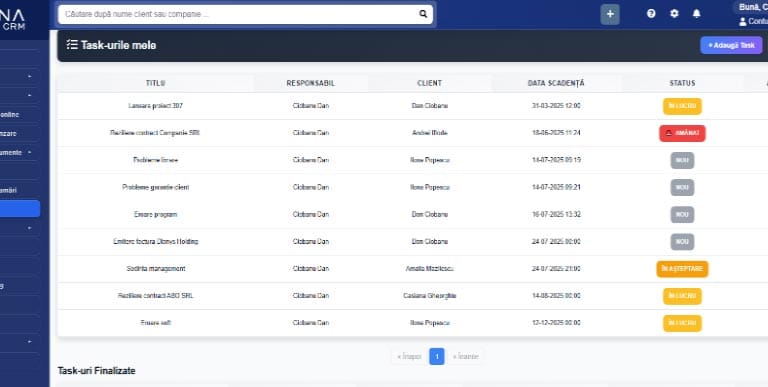Click the client cell in Eroare soft row
This screenshot has height=387, width=768.
430,323
